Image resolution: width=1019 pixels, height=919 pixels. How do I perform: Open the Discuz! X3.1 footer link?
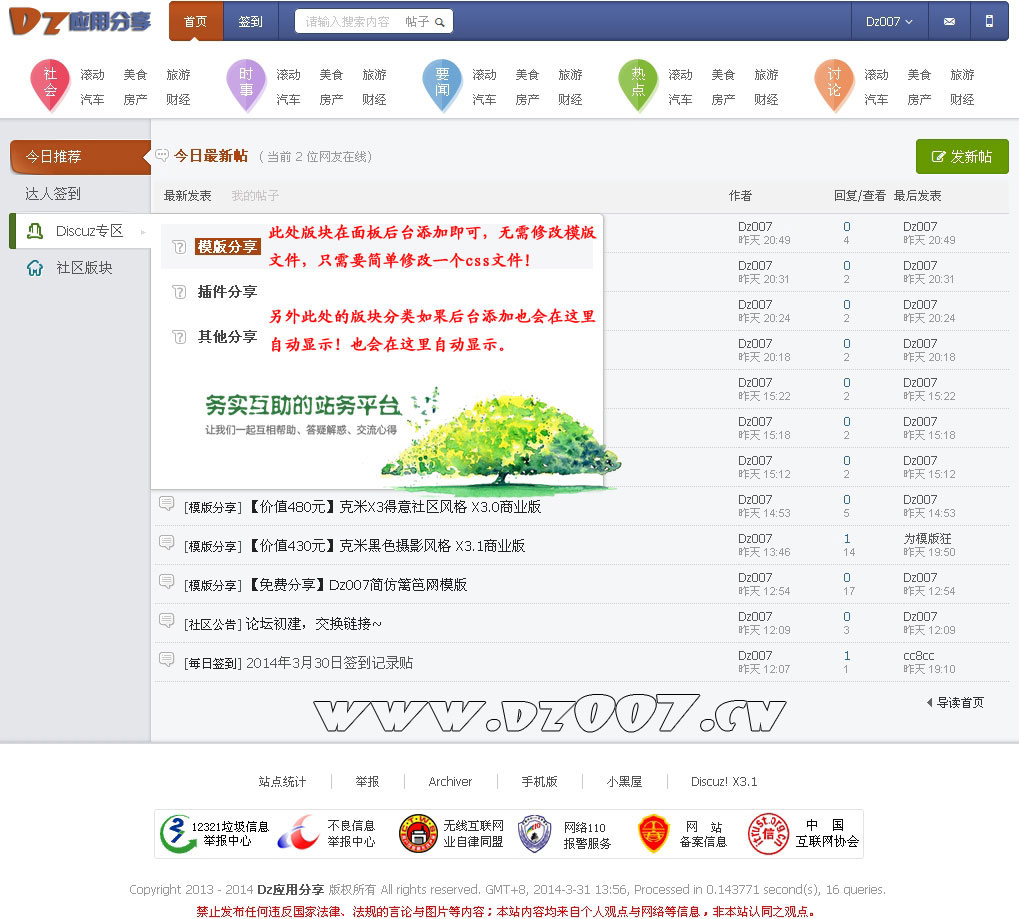[x=724, y=781]
